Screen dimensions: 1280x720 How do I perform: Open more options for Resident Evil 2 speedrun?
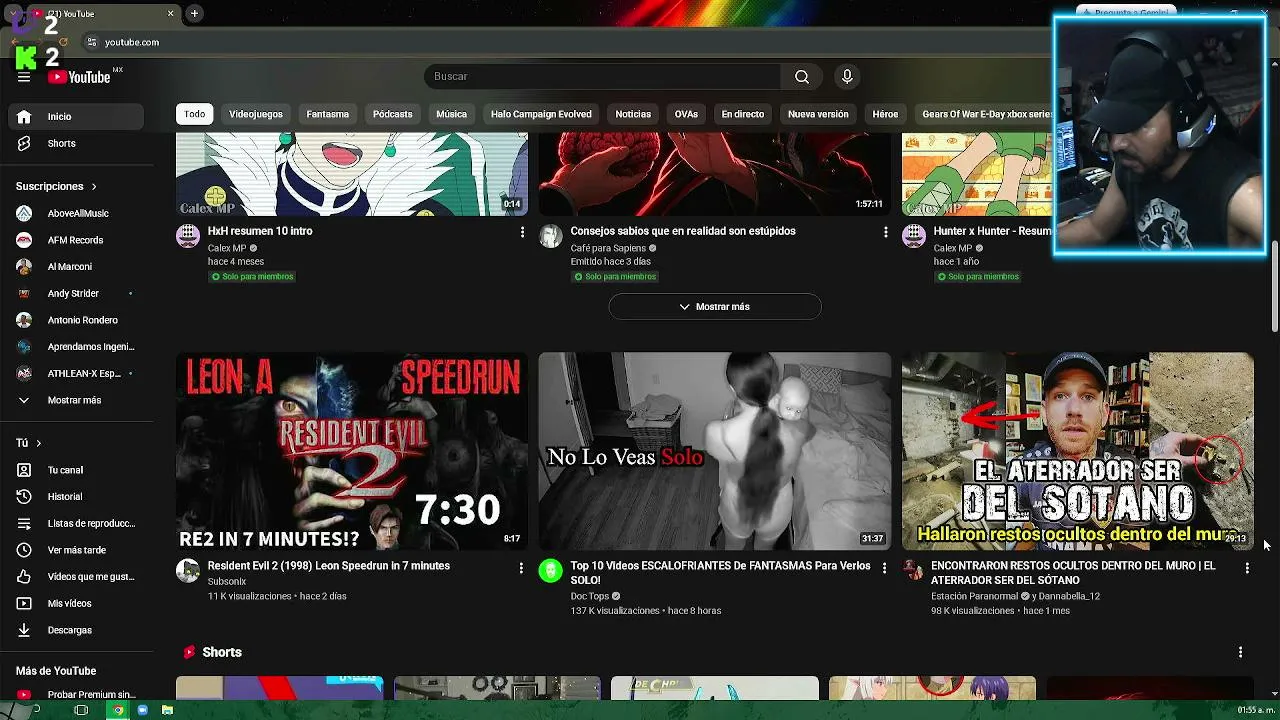tap(521, 567)
